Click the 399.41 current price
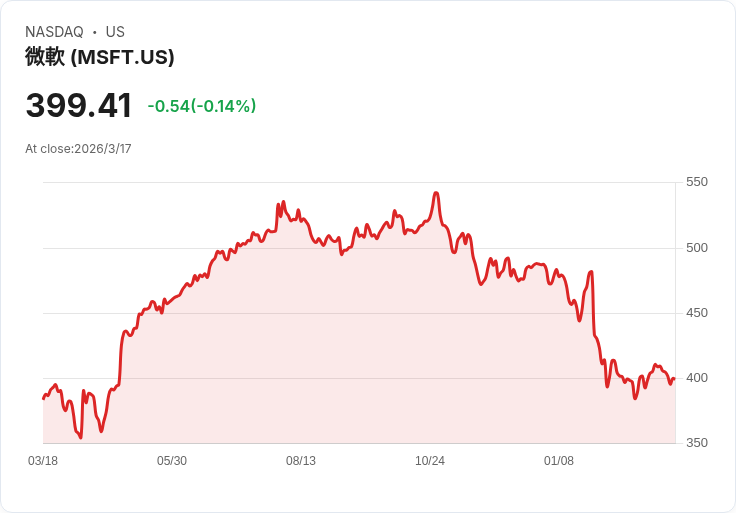 79,105
